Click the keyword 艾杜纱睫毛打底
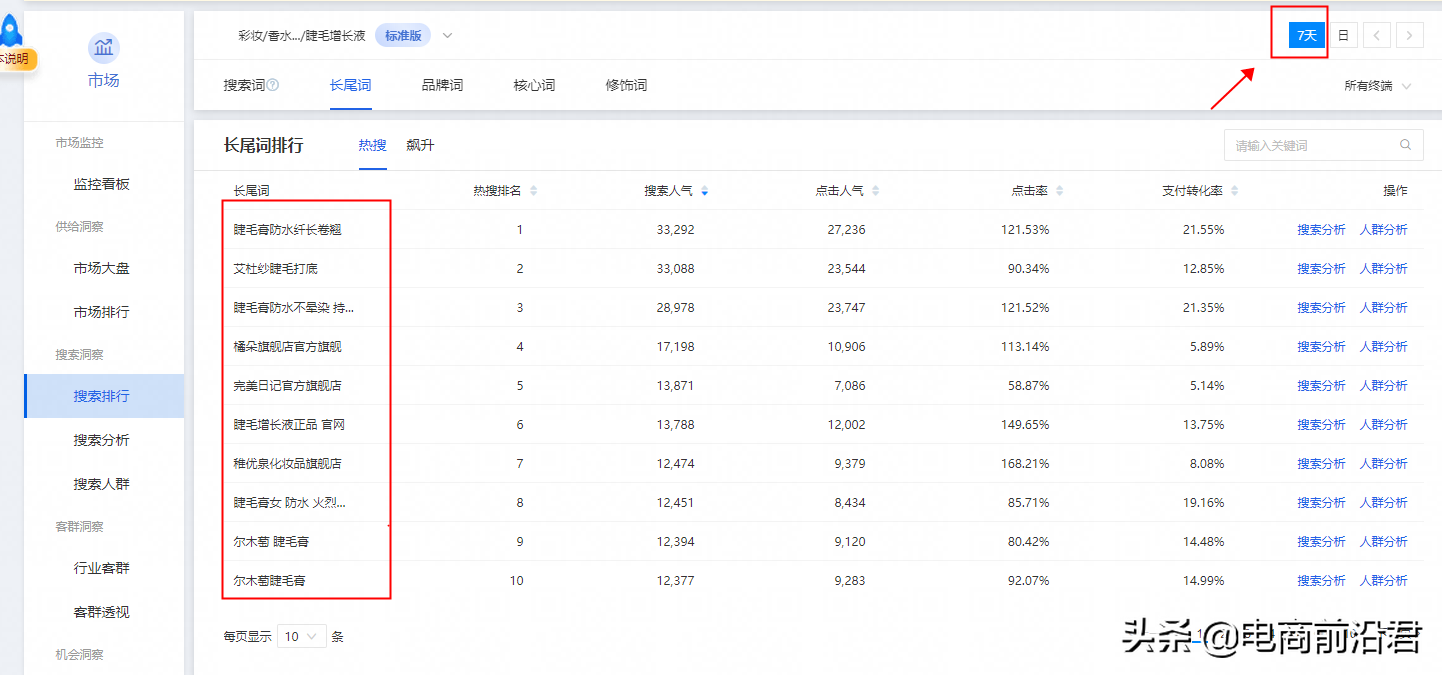The height and width of the screenshot is (675, 1442). tap(276, 269)
